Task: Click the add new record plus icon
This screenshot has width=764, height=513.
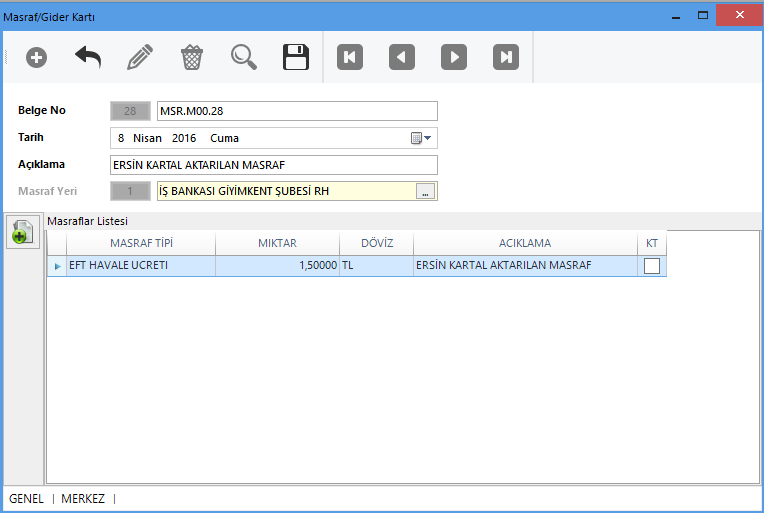Action: (x=37, y=57)
